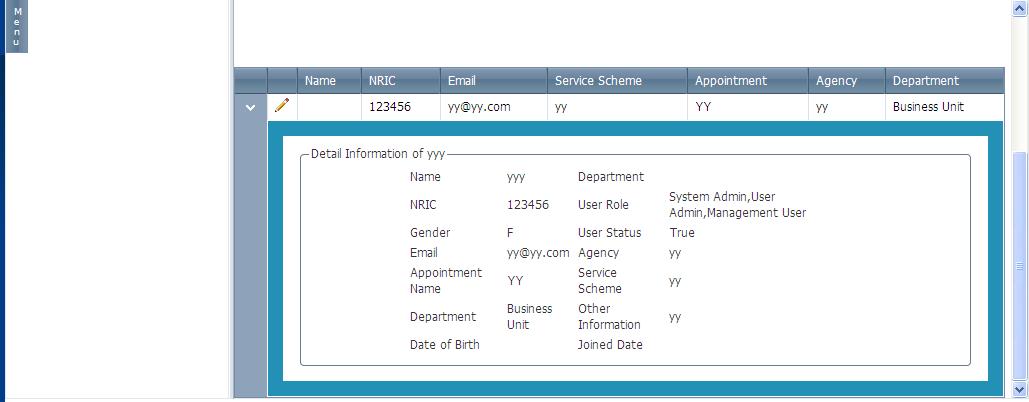The height and width of the screenshot is (402, 1029).
Task: Click the Detail Information of yyy legend
Action: coord(378,154)
